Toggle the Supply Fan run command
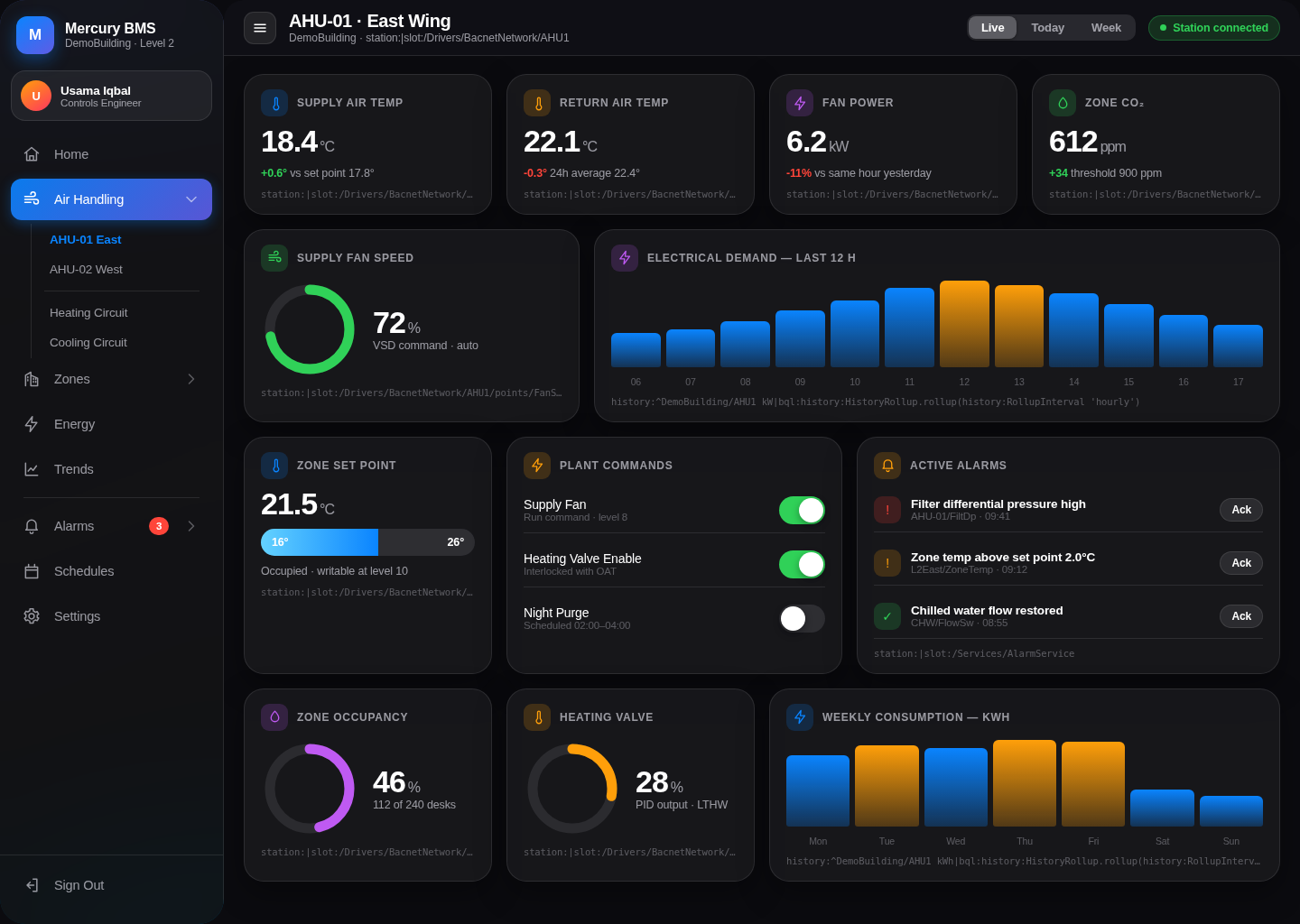The height and width of the screenshot is (924, 1300). pyautogui.click(x=802, y=510)
